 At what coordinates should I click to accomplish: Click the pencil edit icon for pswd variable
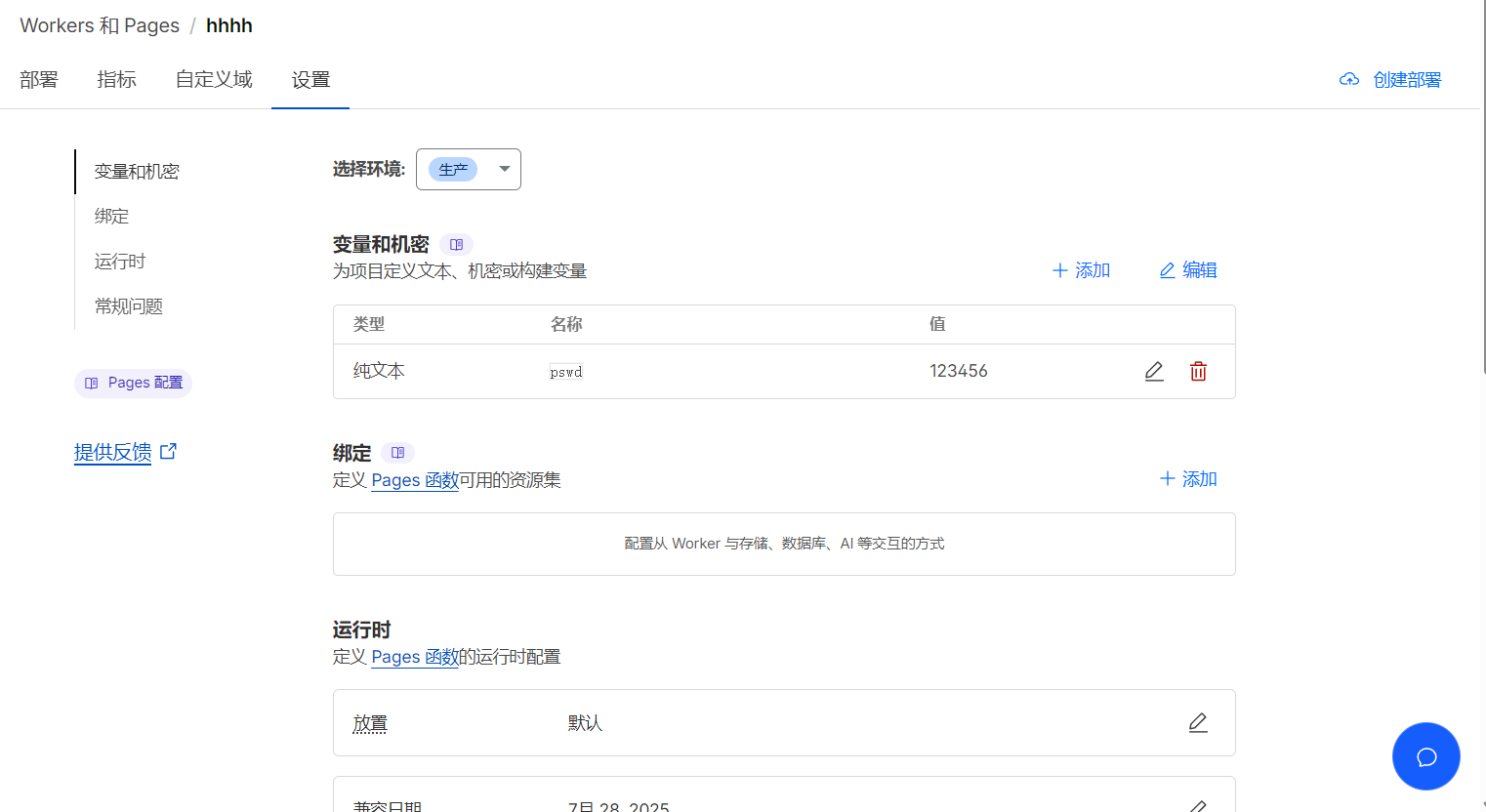1154,371
